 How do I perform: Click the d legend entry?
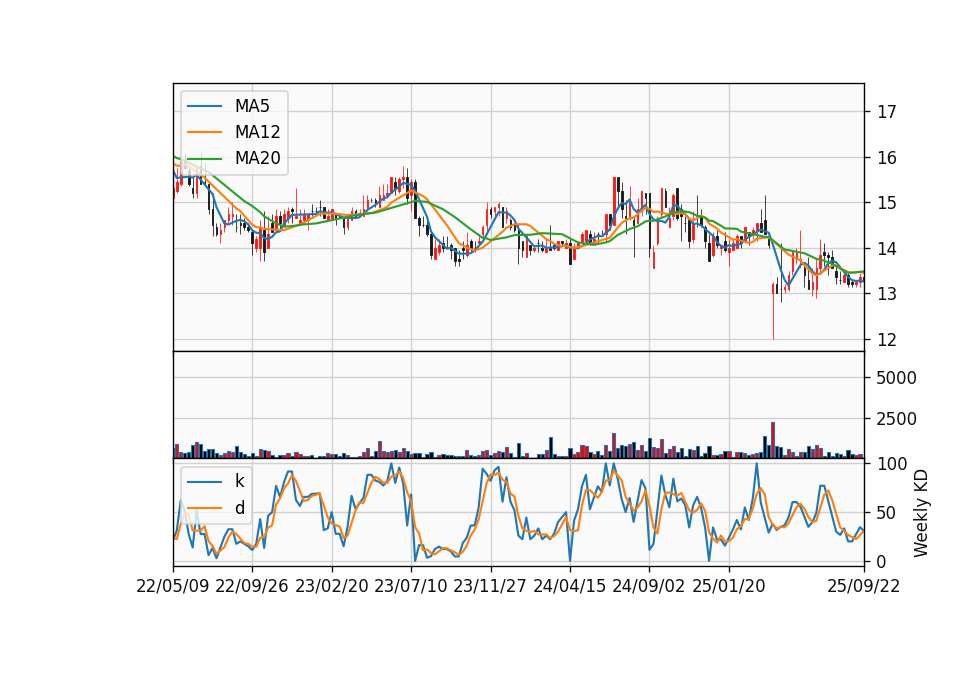pos(239,508)
